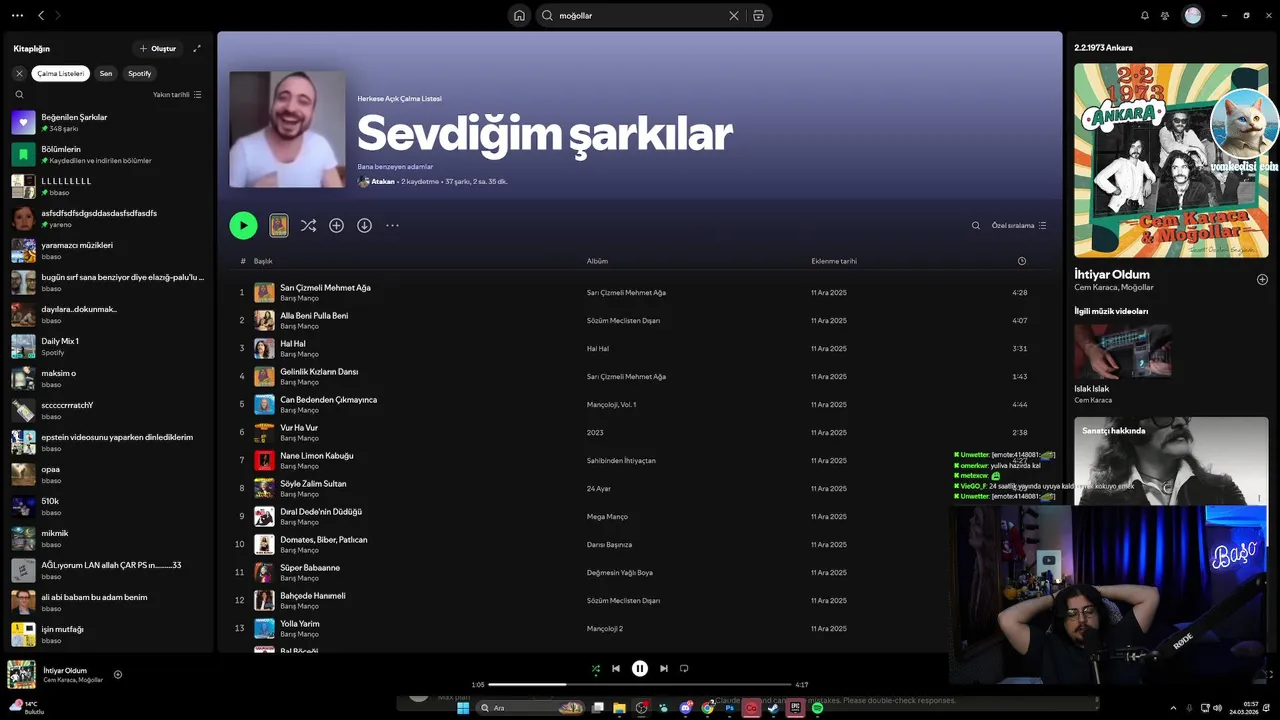Open Atakan playlist owner profile
This screenshot has height=720, width=1280.
click(x=383, y=182)
